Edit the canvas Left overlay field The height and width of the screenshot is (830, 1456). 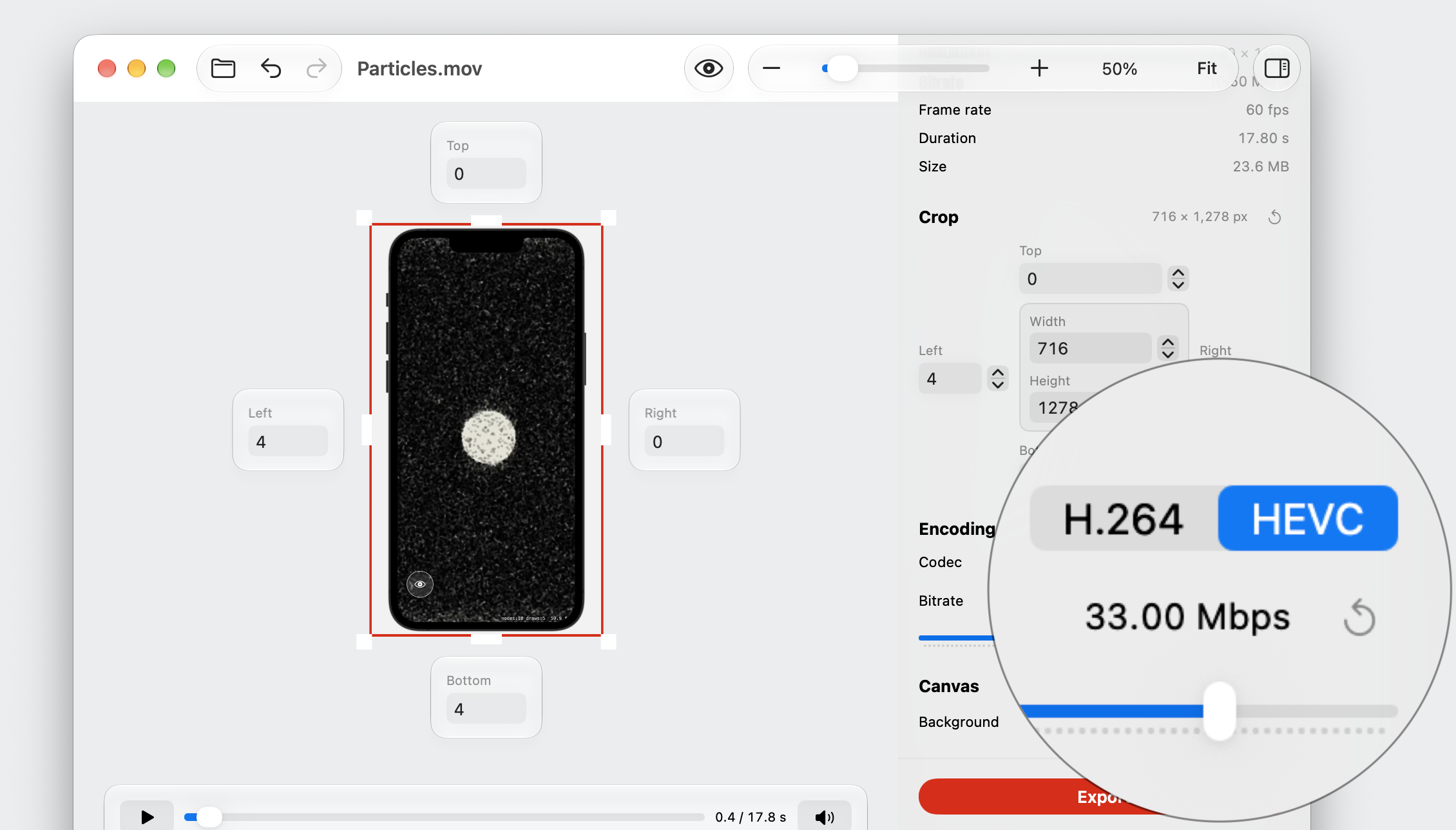(288, 441)
